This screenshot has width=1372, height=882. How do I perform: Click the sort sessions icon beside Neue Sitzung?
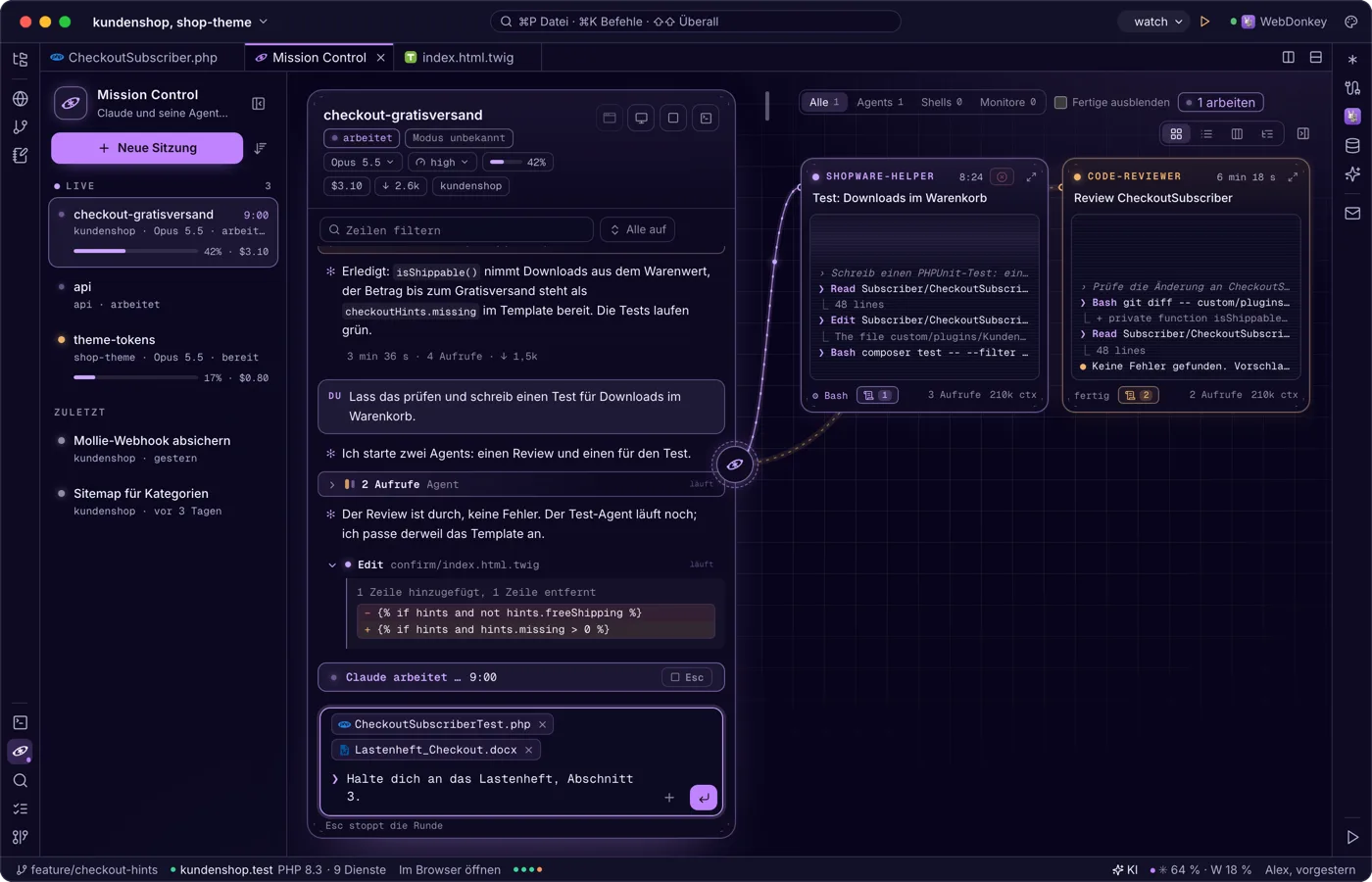click(x=260, y=148)
